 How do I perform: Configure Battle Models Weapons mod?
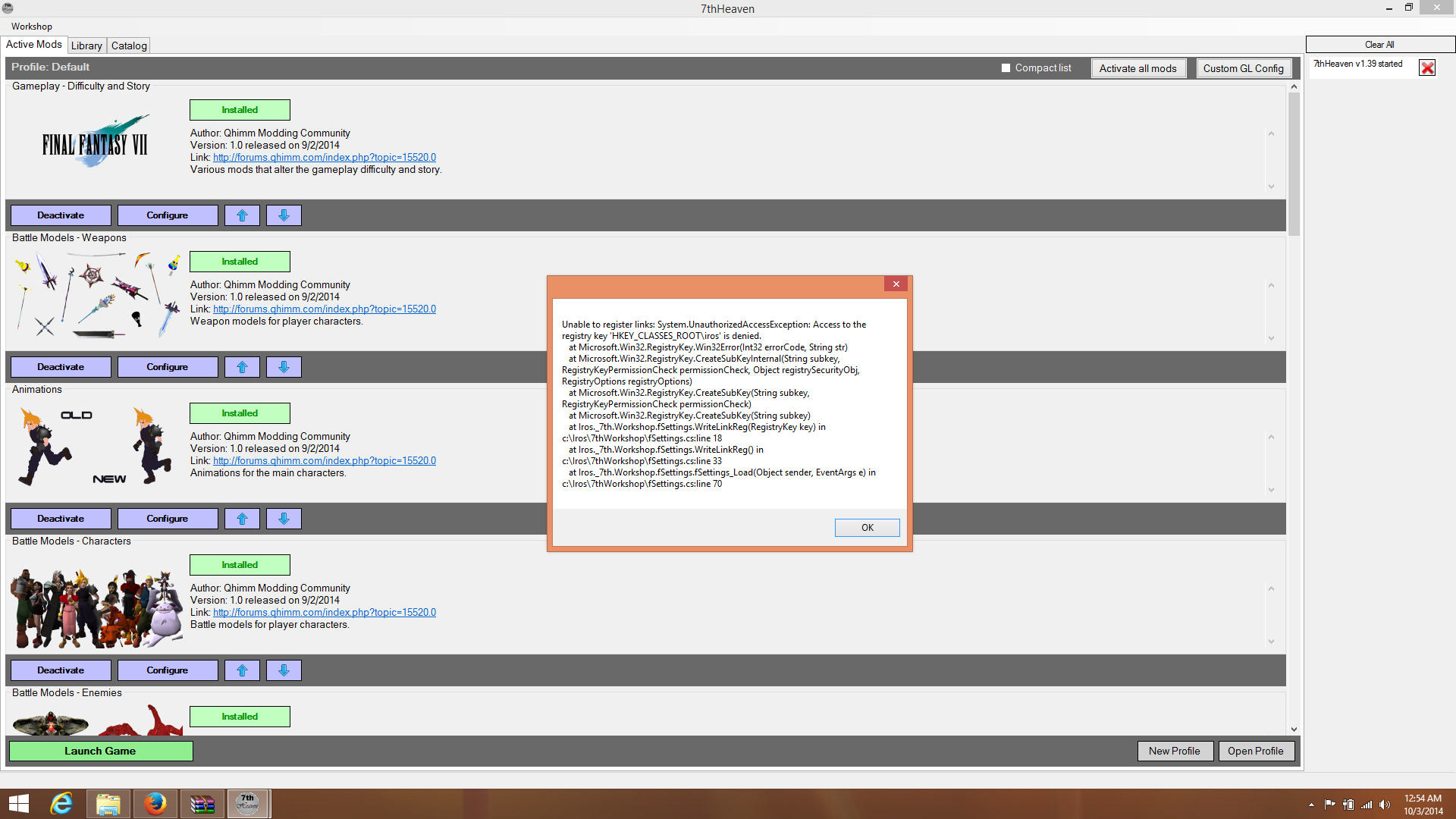[168, 367]
